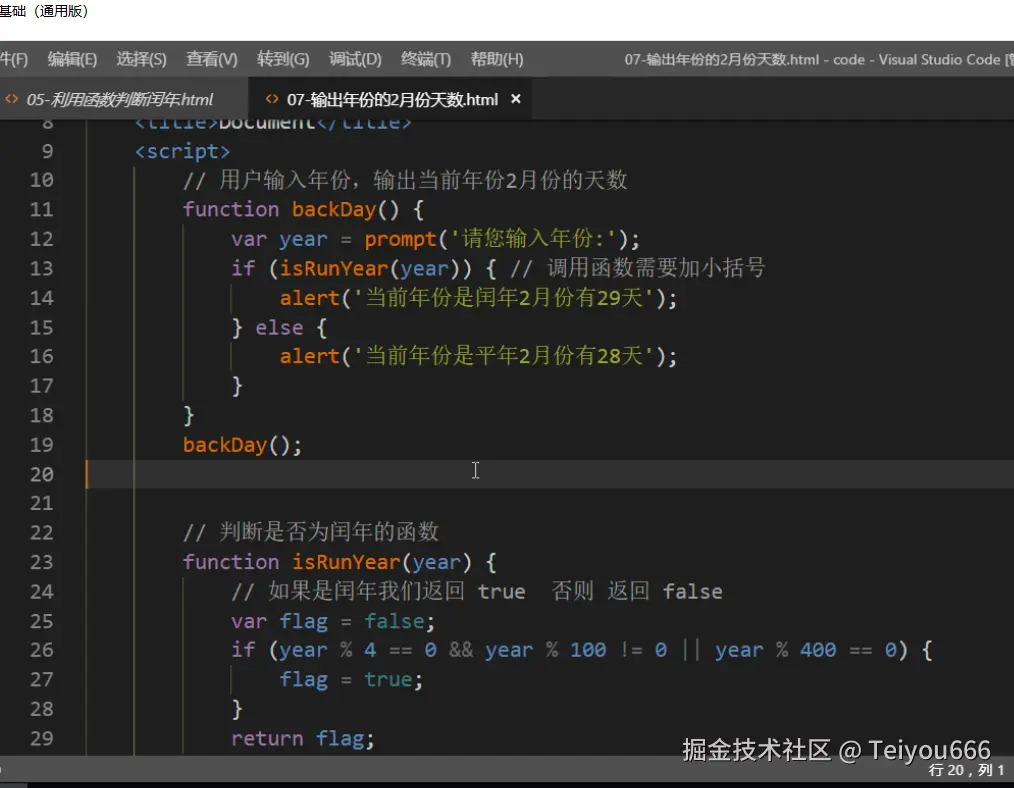This screenshot has height=788, width=1014.
Task: Open the 查看(V) menu
Action: tap(212, 59)
